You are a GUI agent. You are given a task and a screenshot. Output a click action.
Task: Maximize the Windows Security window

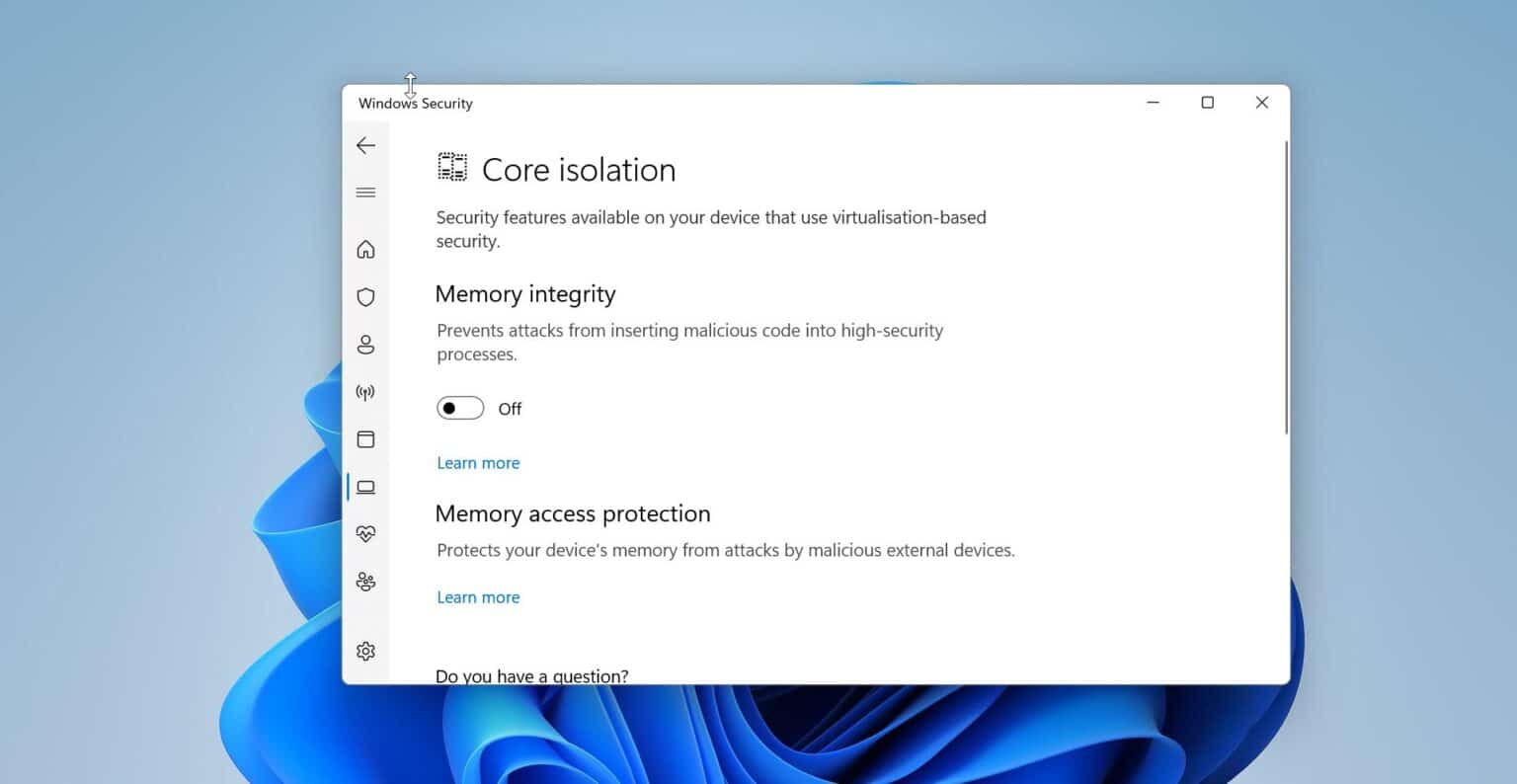(x=1207, y=103)
